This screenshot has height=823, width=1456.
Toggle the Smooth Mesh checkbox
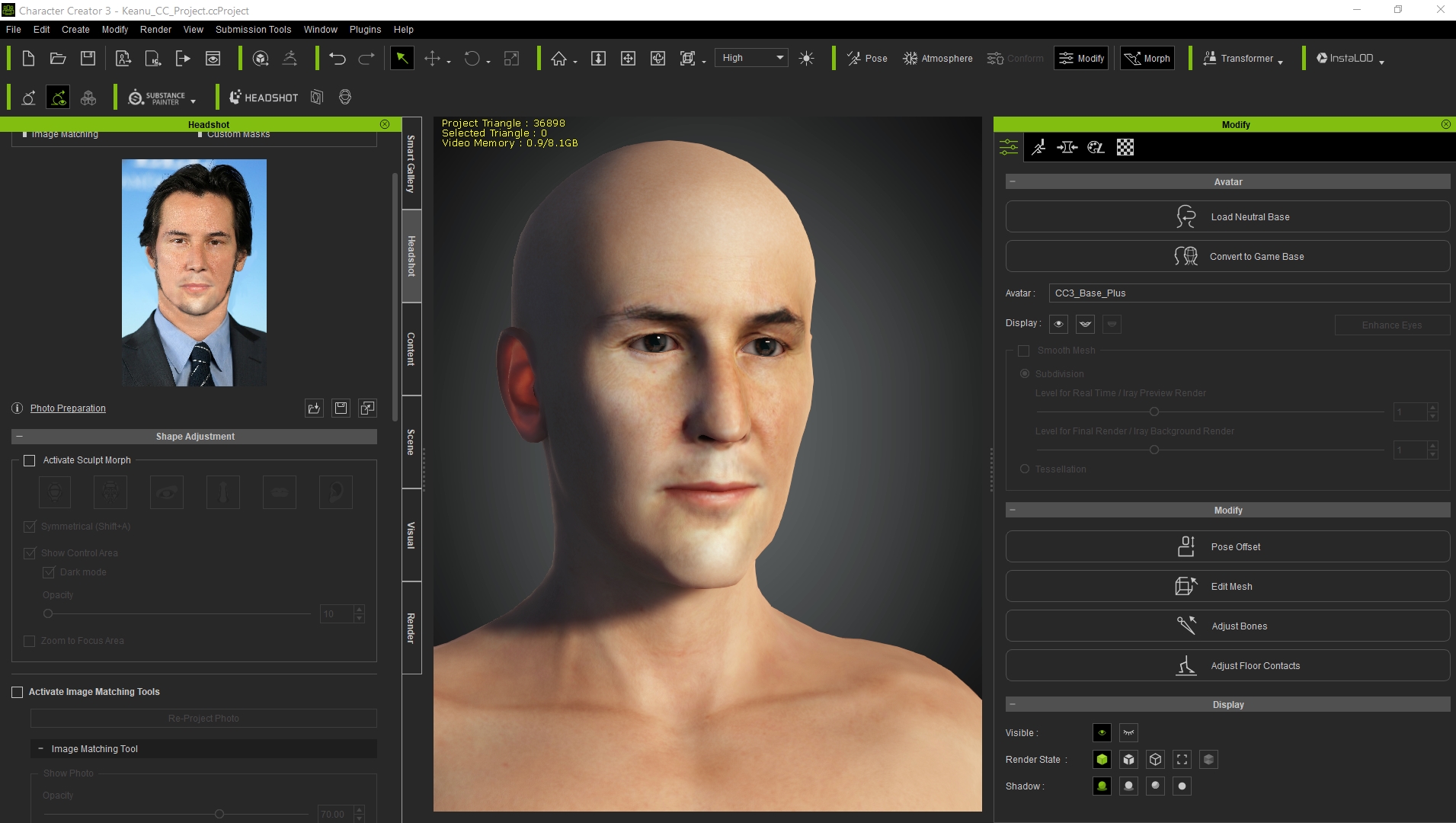(1023, 351)
